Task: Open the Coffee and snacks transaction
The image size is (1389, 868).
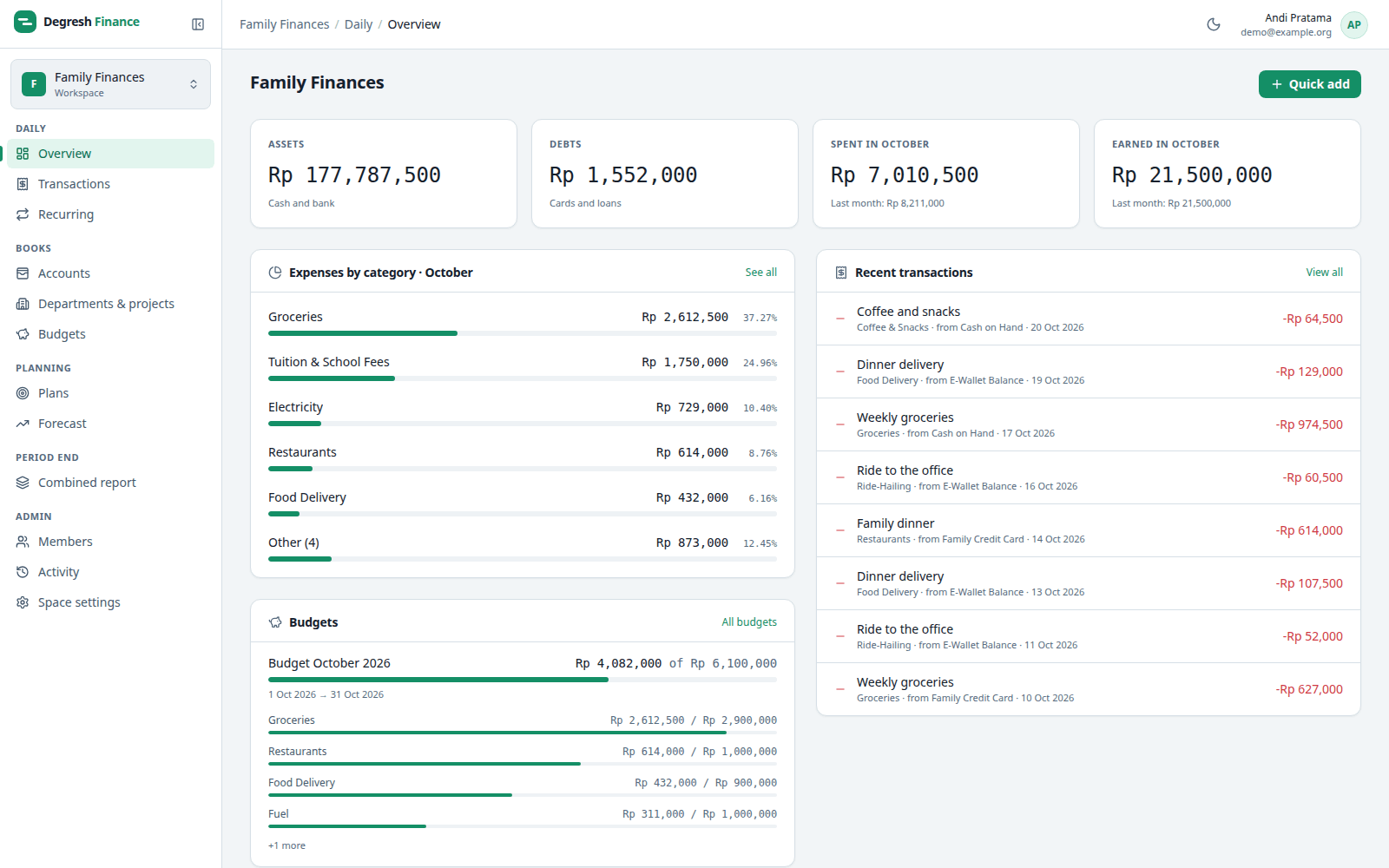Action: click(x=1089, y=319)
